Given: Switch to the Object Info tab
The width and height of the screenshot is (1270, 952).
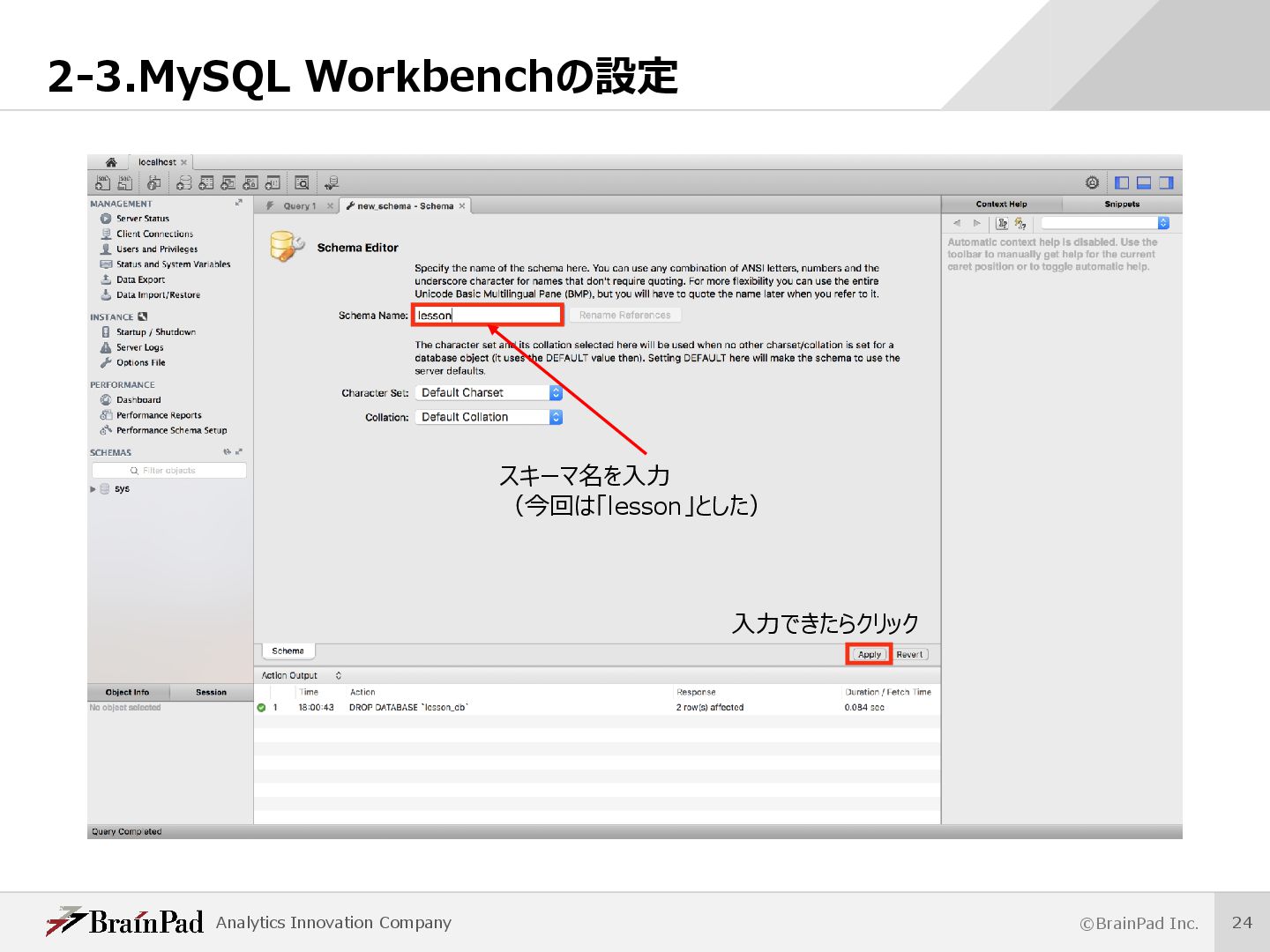Looking at the screenshot, I should coord(128,693).
